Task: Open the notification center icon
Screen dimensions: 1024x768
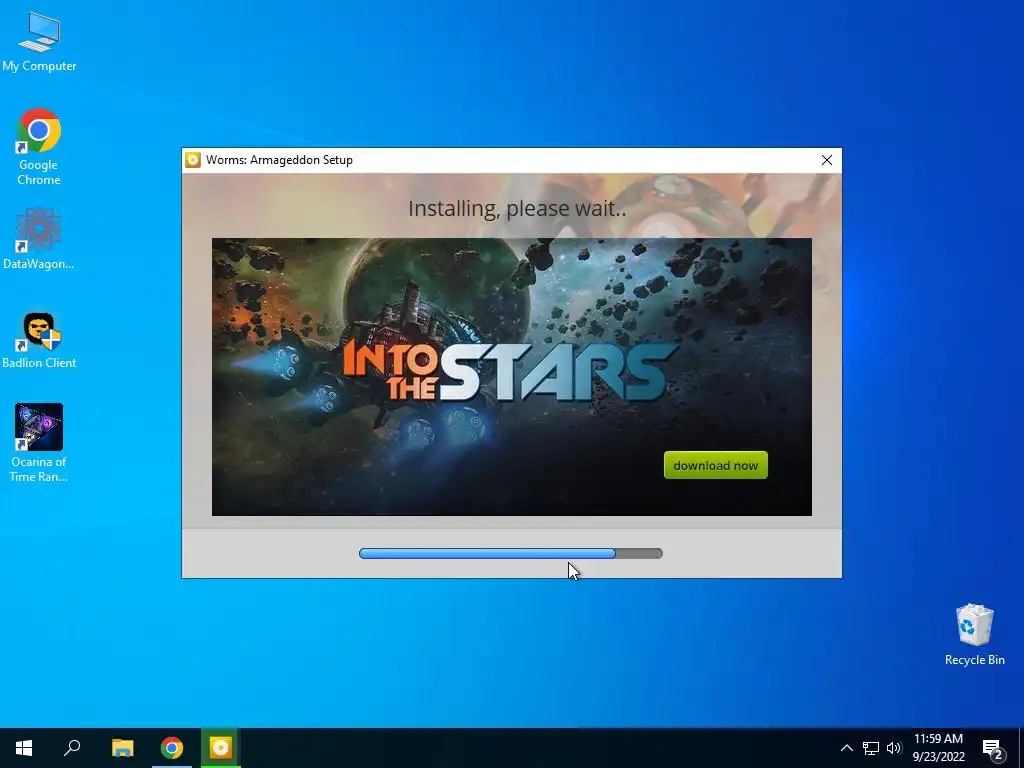Action: (x=992, y=749)
